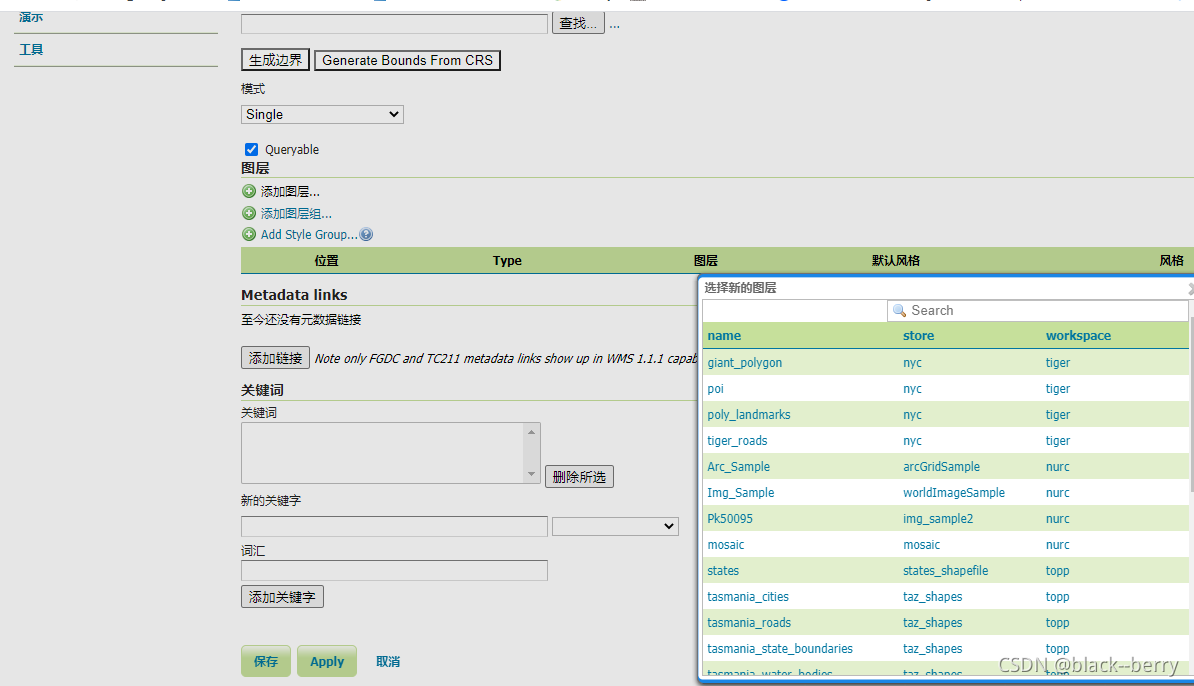
Task: Sort layer list by workspace column
Action: (x=1078, y=336)
